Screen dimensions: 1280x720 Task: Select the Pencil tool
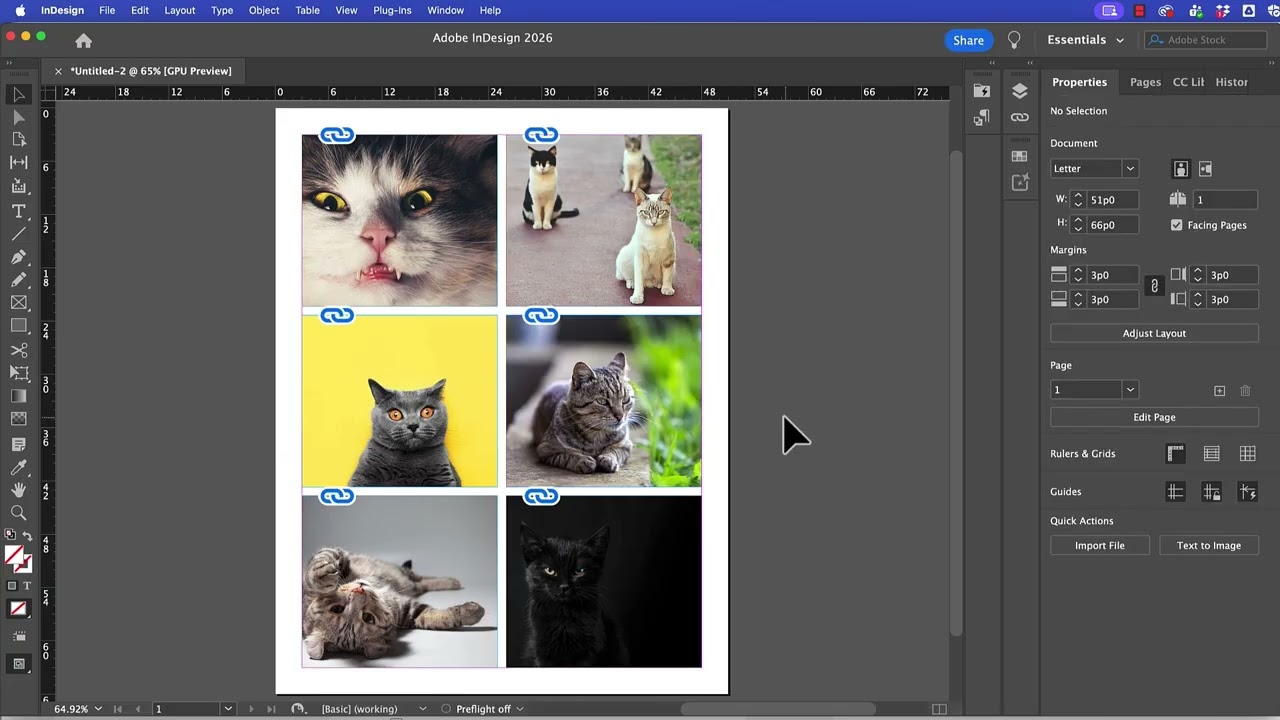click(x=19, y=280)
